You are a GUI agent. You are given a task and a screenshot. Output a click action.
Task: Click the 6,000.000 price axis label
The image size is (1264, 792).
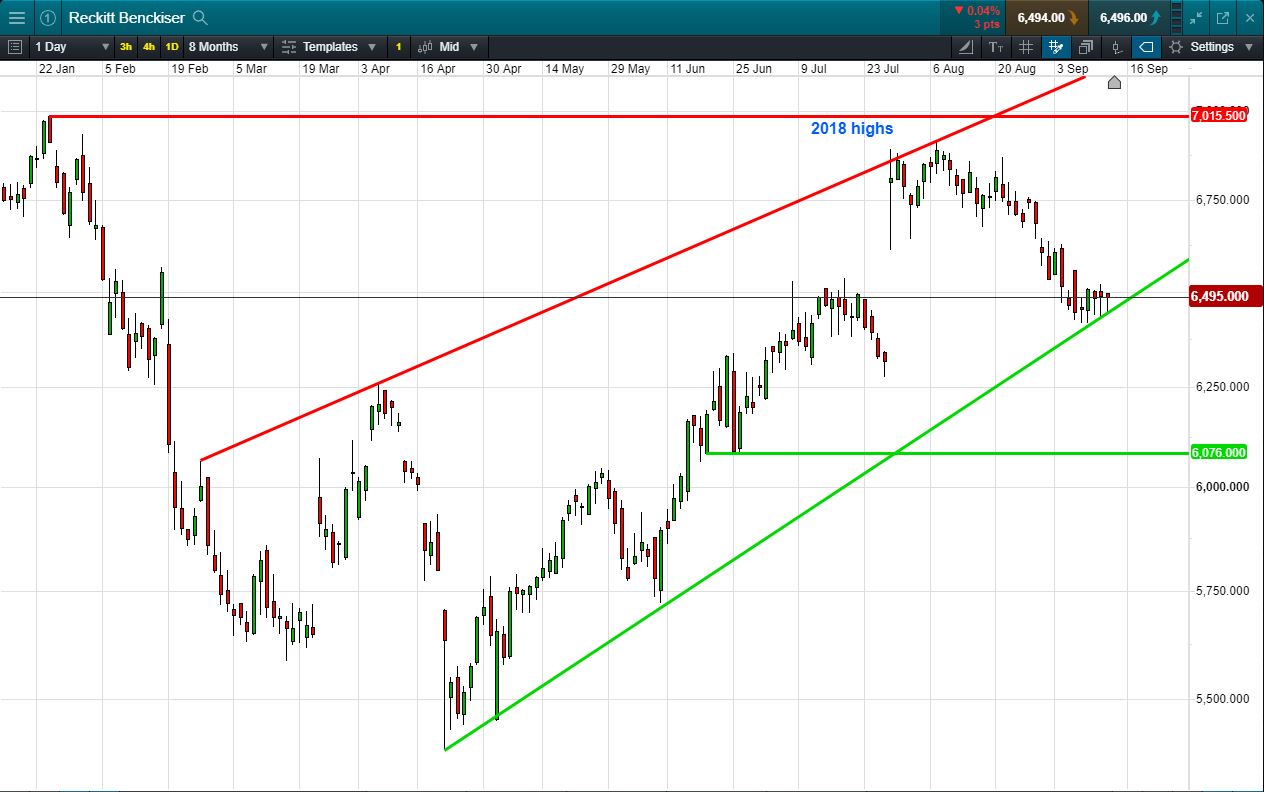(x=1222, y=486)
